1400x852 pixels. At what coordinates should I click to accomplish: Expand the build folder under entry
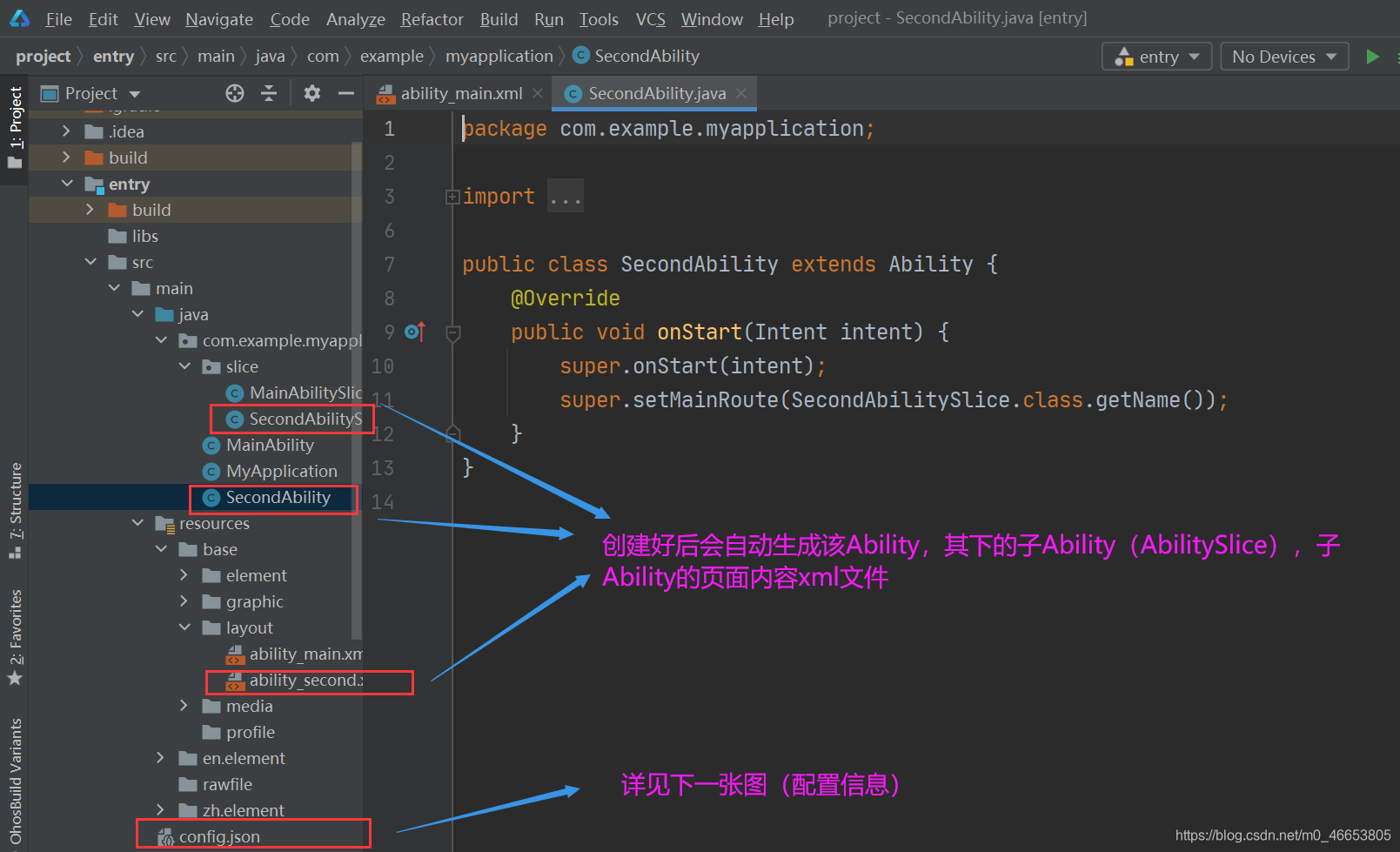point(90,210)
